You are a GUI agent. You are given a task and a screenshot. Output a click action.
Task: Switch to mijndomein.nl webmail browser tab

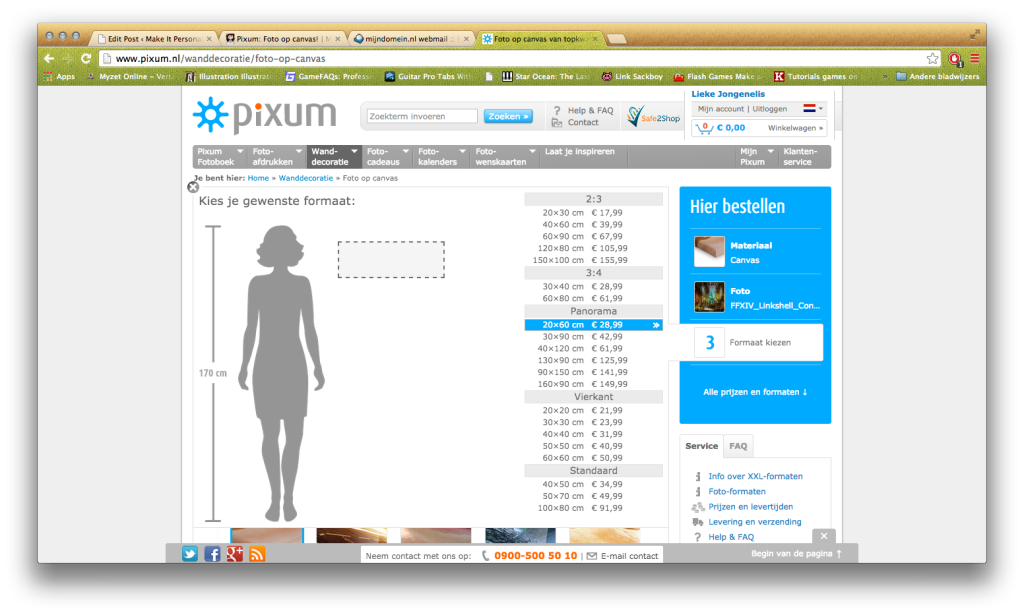pyautogui.click(x=408, y=38)
